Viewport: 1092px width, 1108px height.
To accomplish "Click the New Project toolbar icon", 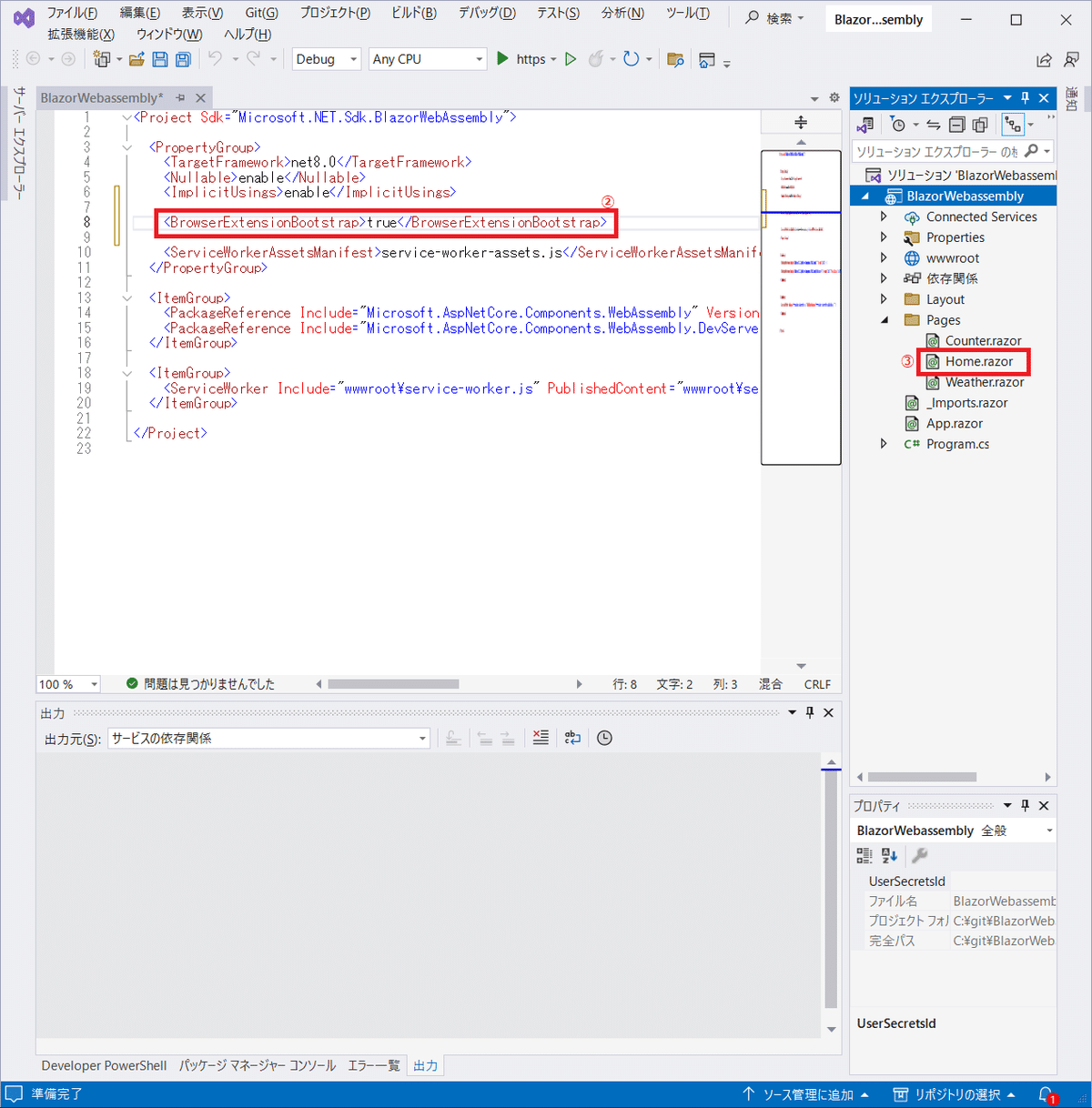I will click(102, 59).
